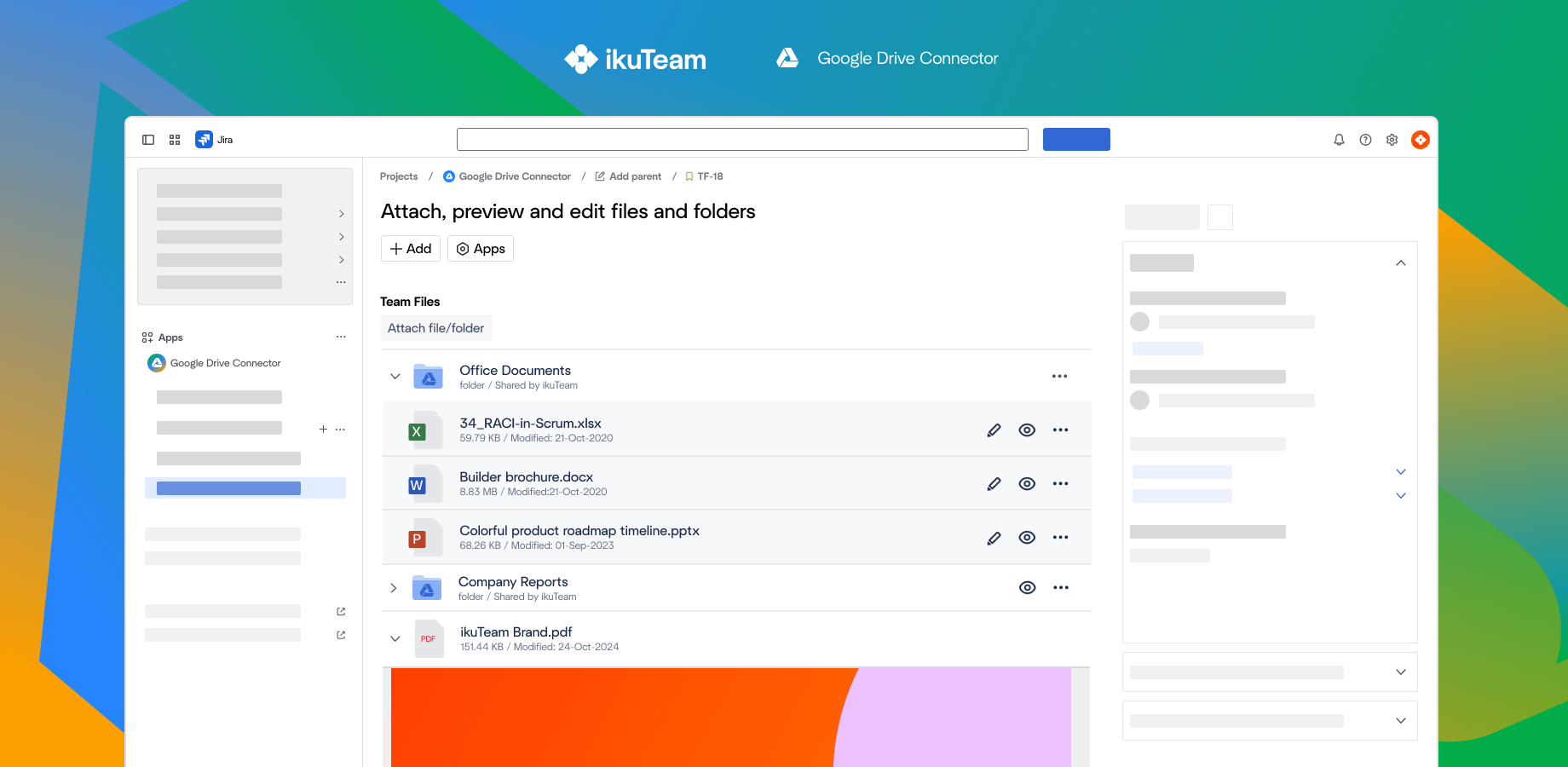The width and height of the screenshot is (1568, 767).
Task: Click the Google Drive Connector app in Apps sidebar
Action: 225,362
